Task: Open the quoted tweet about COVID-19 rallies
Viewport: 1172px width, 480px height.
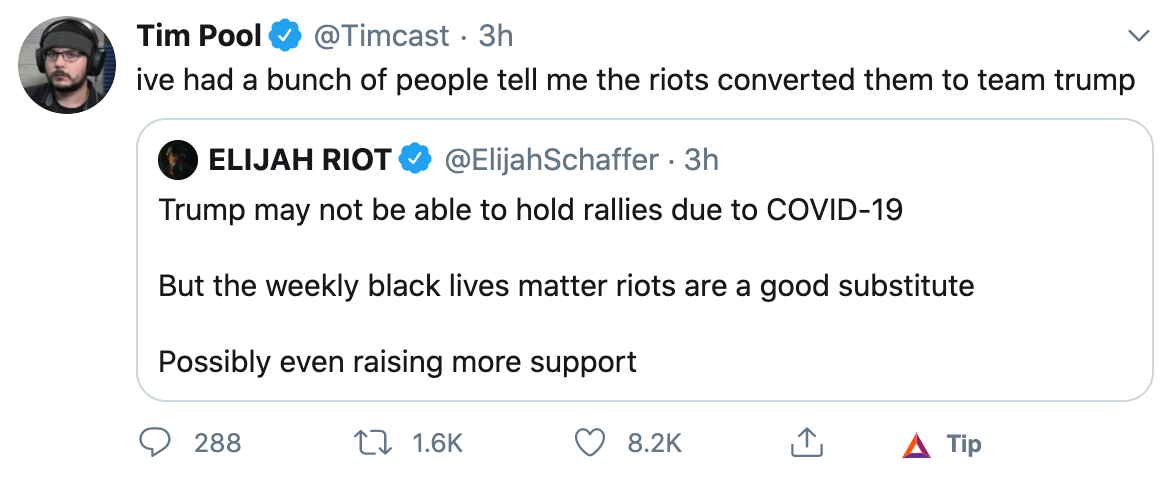Action: tap(644, 260)
